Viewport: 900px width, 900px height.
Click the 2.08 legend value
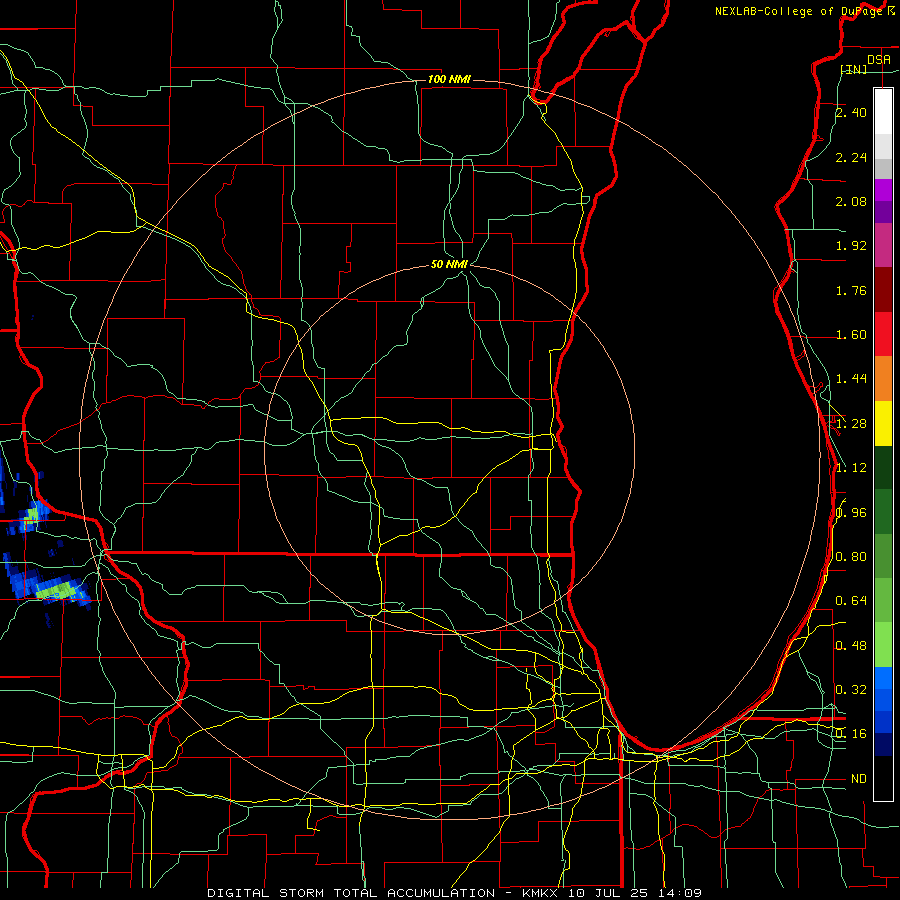coord(851,201)
